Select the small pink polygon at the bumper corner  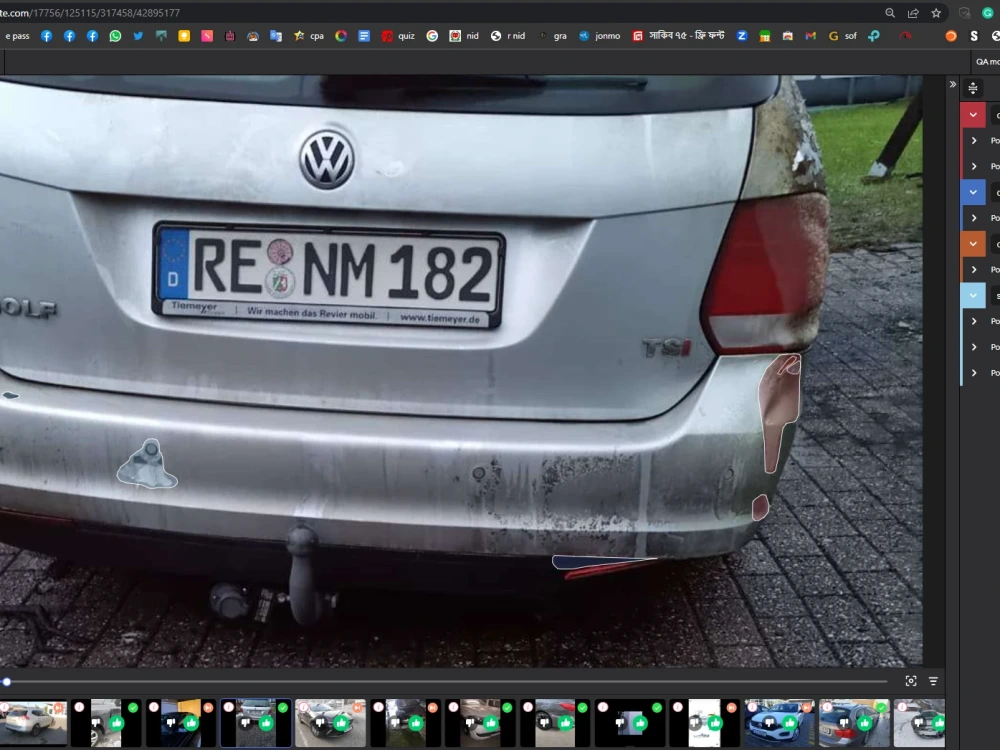(x=760, y=508)
